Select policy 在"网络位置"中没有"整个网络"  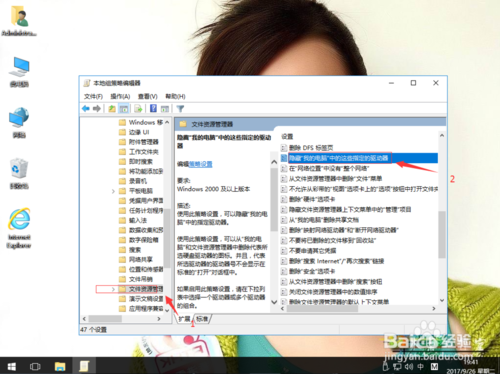click(x=329, y=168)
